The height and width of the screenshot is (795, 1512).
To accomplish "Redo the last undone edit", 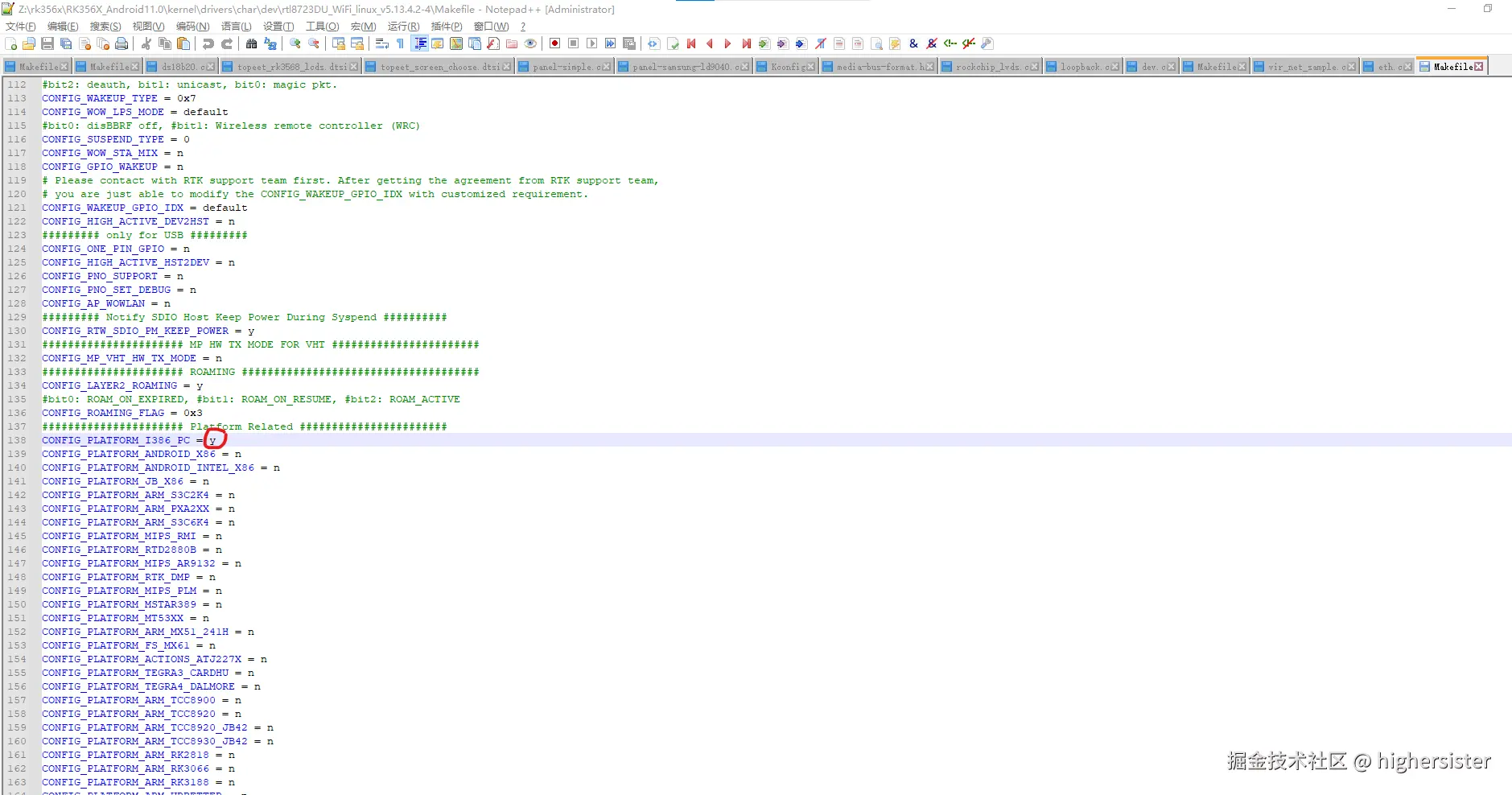I will pos(227,43).
